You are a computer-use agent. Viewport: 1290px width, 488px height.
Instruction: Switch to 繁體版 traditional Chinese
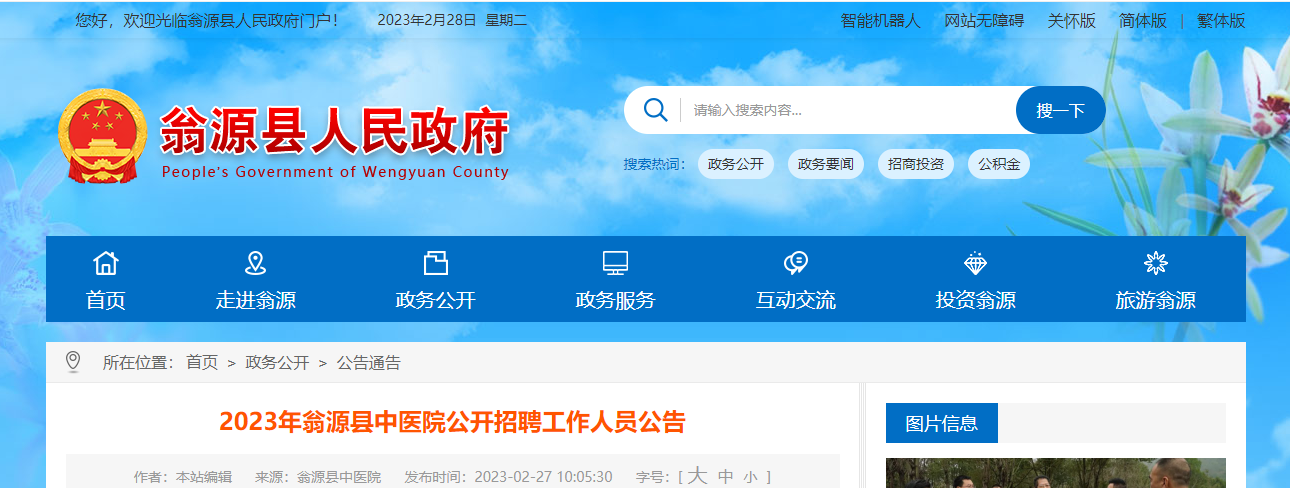1221,20
